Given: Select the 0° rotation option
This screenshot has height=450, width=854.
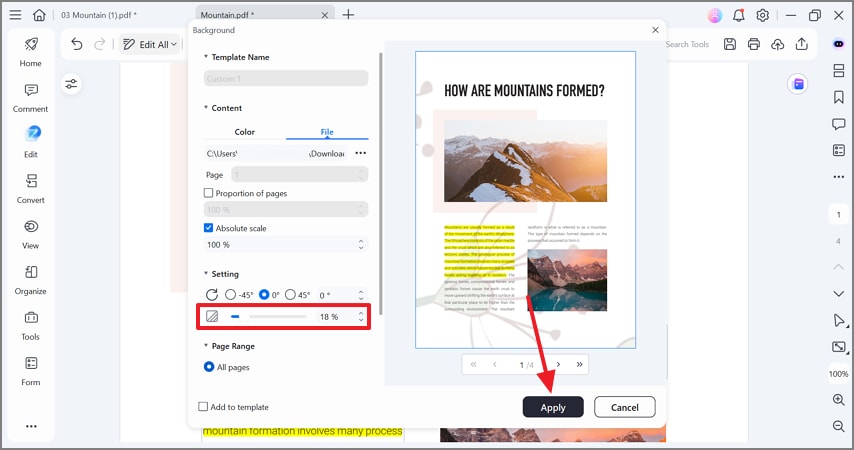Looking at the screenshot, I should pos(264,294).
